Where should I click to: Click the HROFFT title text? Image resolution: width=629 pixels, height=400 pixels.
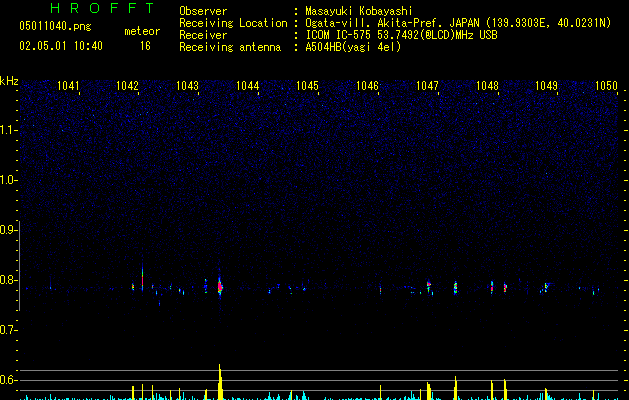103,8
